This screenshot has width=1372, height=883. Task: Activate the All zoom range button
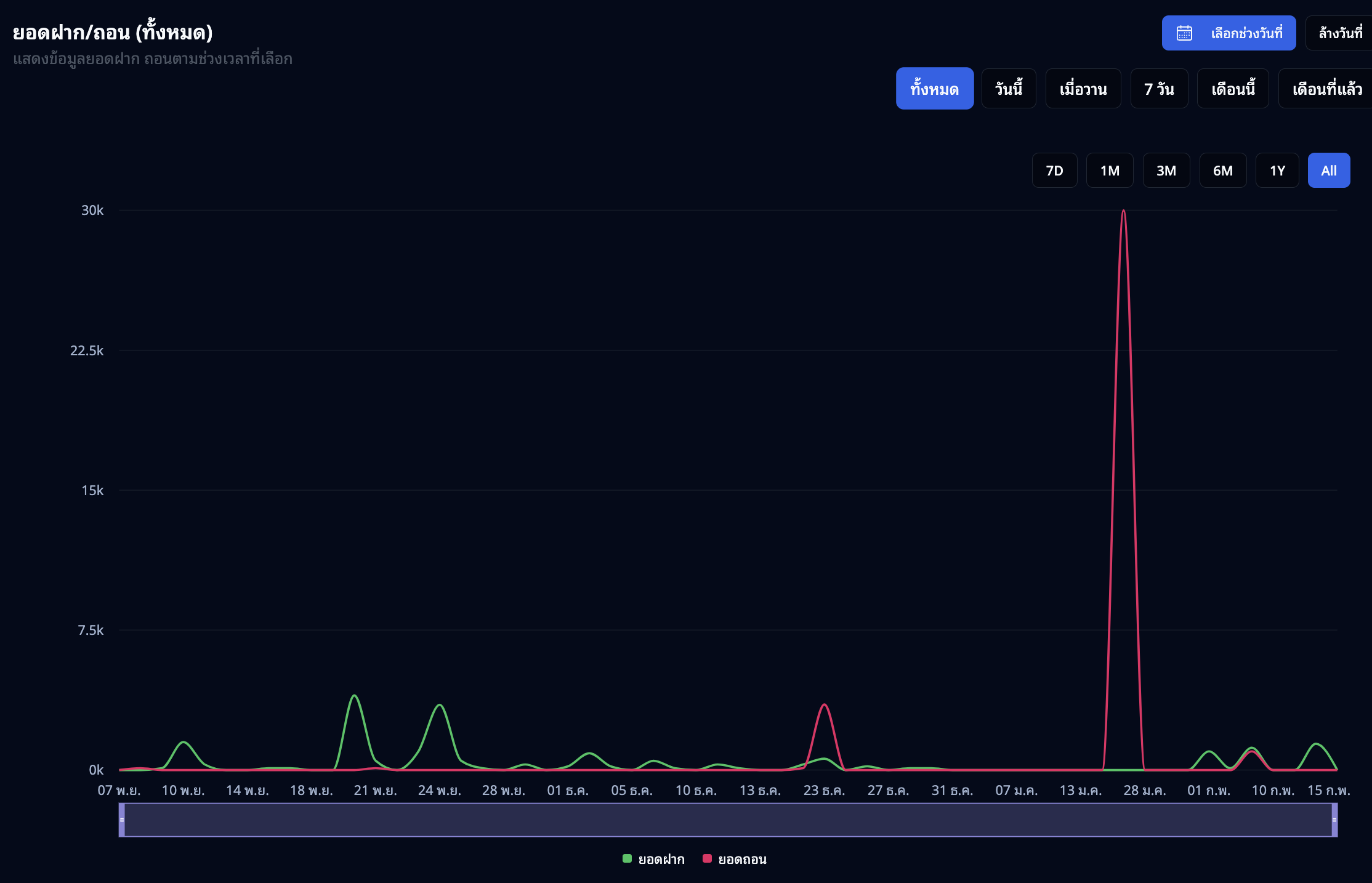click(1328, 171)
